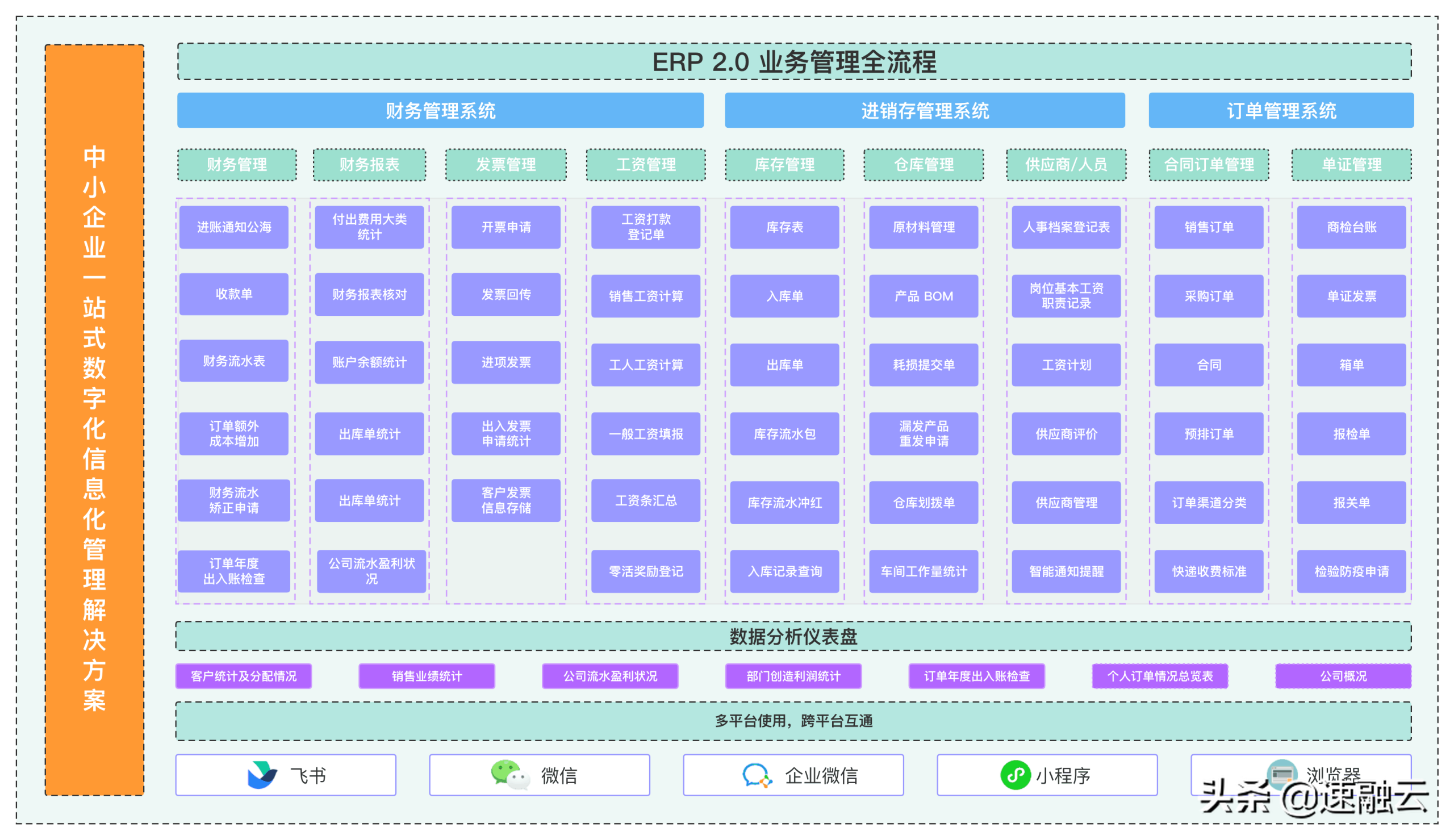Open the 工资管理 category
Screen dimensions: 1454x840
point(646,165)
